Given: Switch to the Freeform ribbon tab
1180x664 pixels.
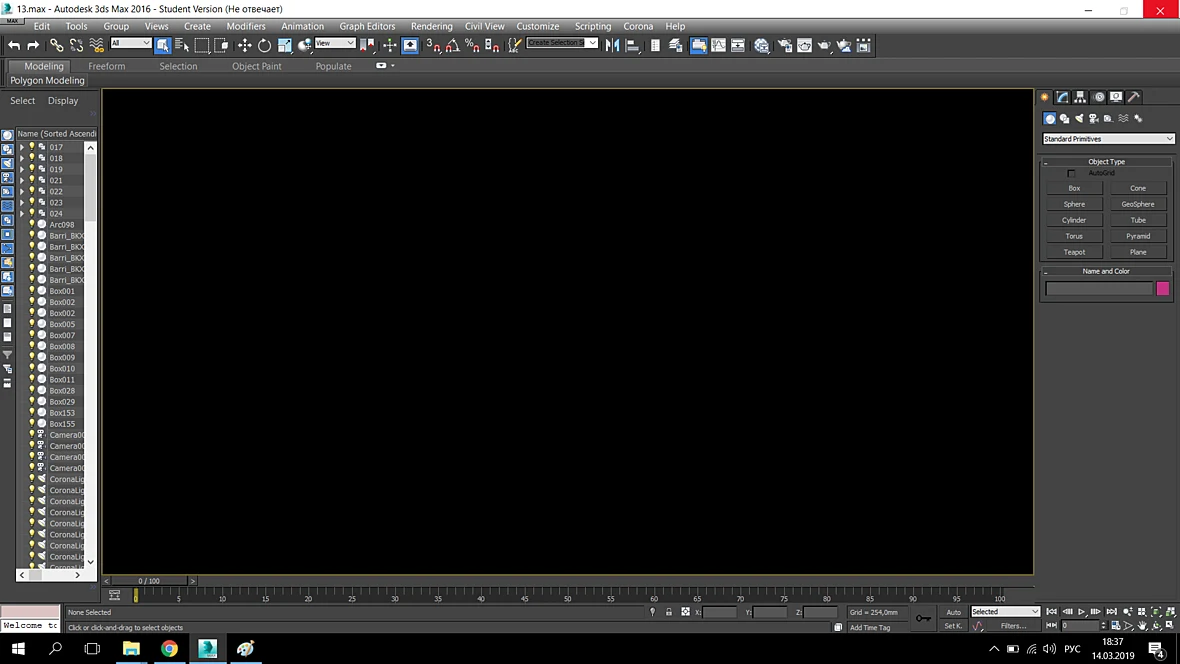Looking at the screenshot, I should coord(107,66).
